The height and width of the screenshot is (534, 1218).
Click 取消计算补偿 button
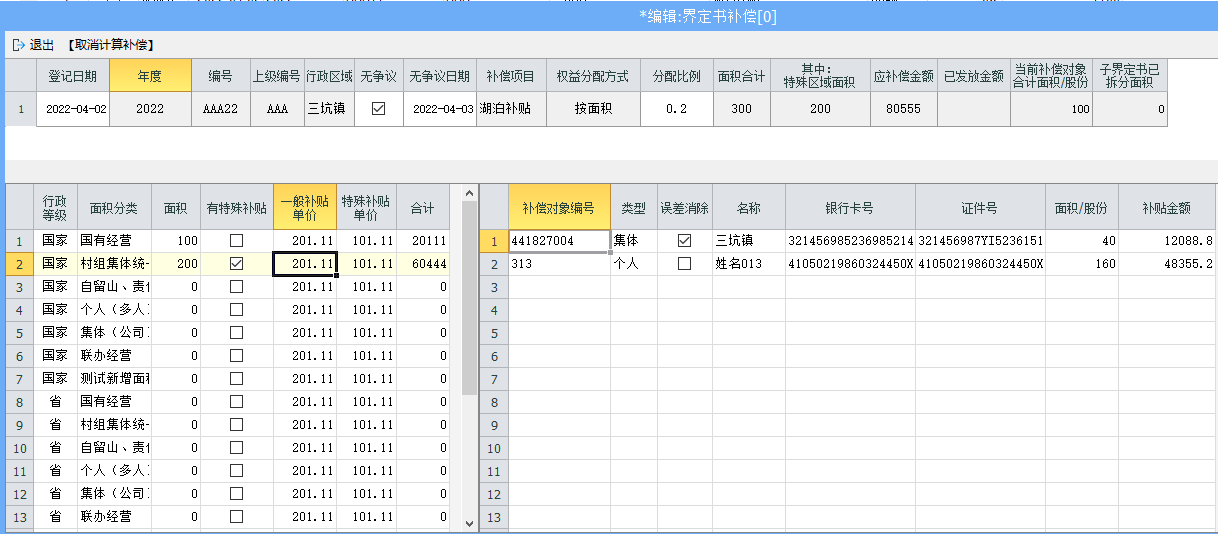pos(111,45)
